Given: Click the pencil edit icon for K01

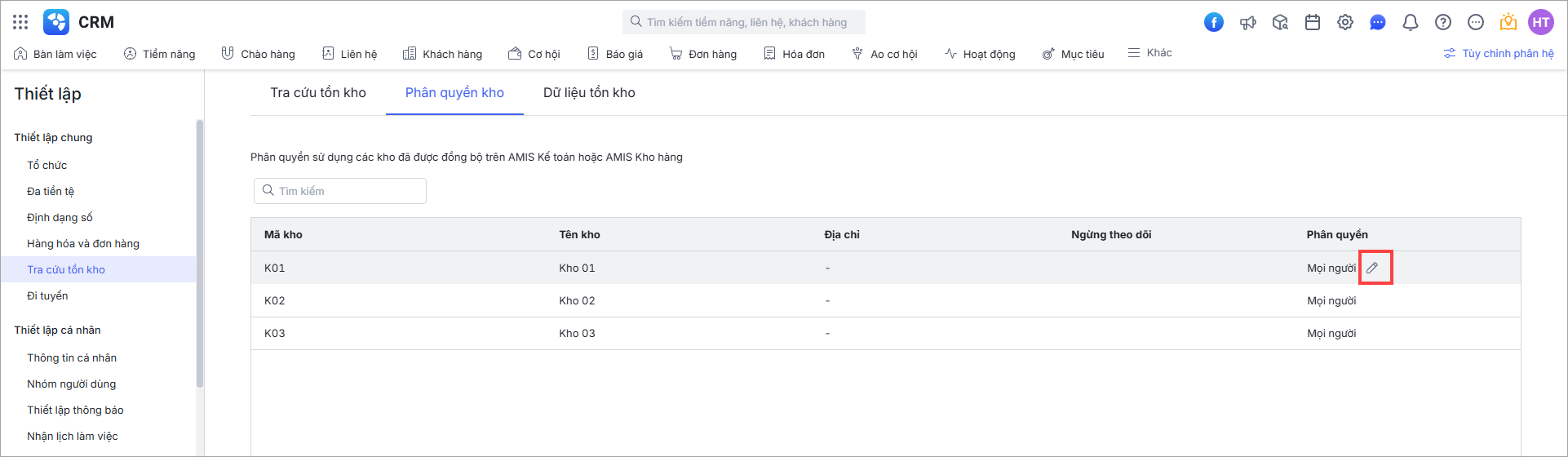Looking at the screenshot, I should click(1372, 268).
